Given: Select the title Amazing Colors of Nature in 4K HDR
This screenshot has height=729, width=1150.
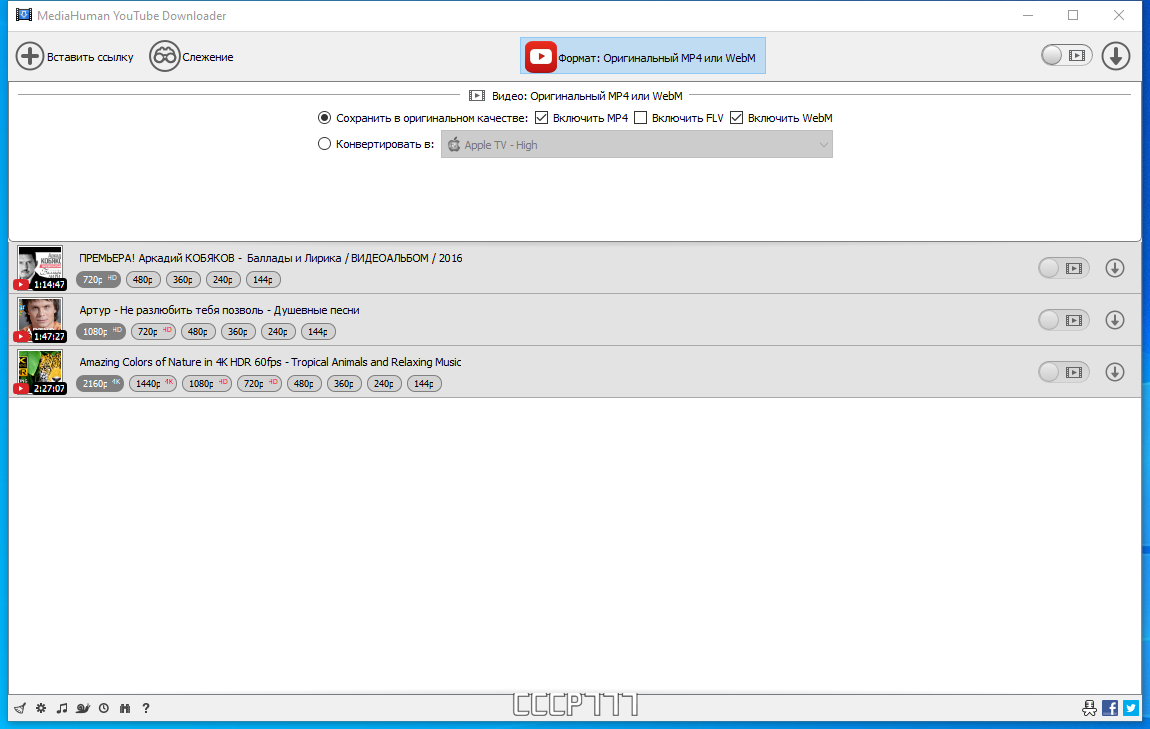Looking at the screenshot, I should [x=270, y=362].
